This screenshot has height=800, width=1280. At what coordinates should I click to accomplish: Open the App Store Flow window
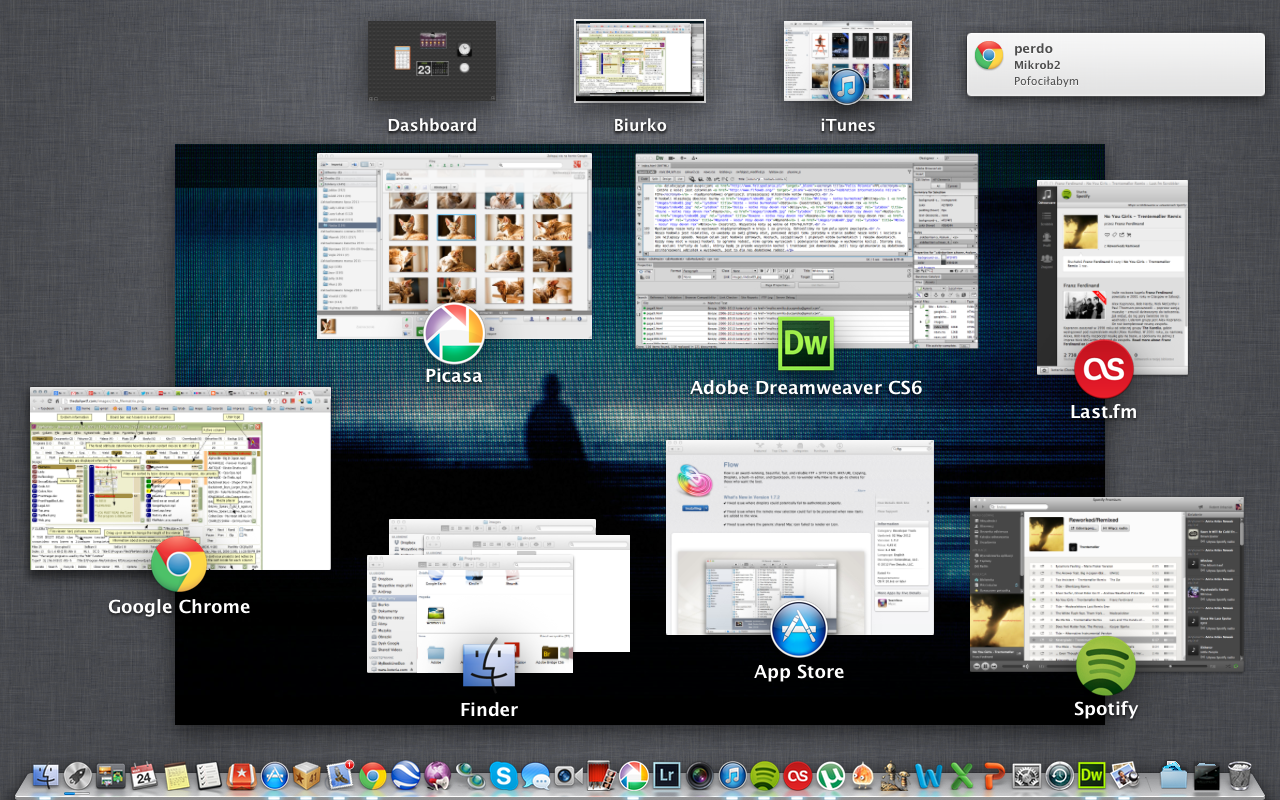pos(800,537)
